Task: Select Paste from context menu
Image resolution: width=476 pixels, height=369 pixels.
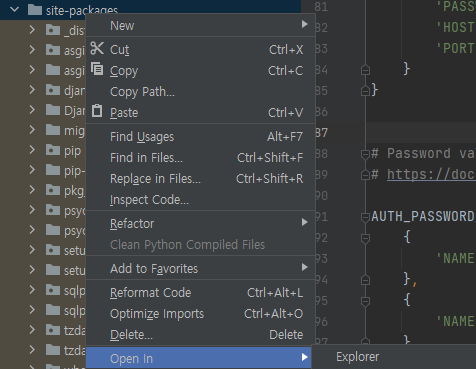Action: pyautogui.click(x=200, y=112)
